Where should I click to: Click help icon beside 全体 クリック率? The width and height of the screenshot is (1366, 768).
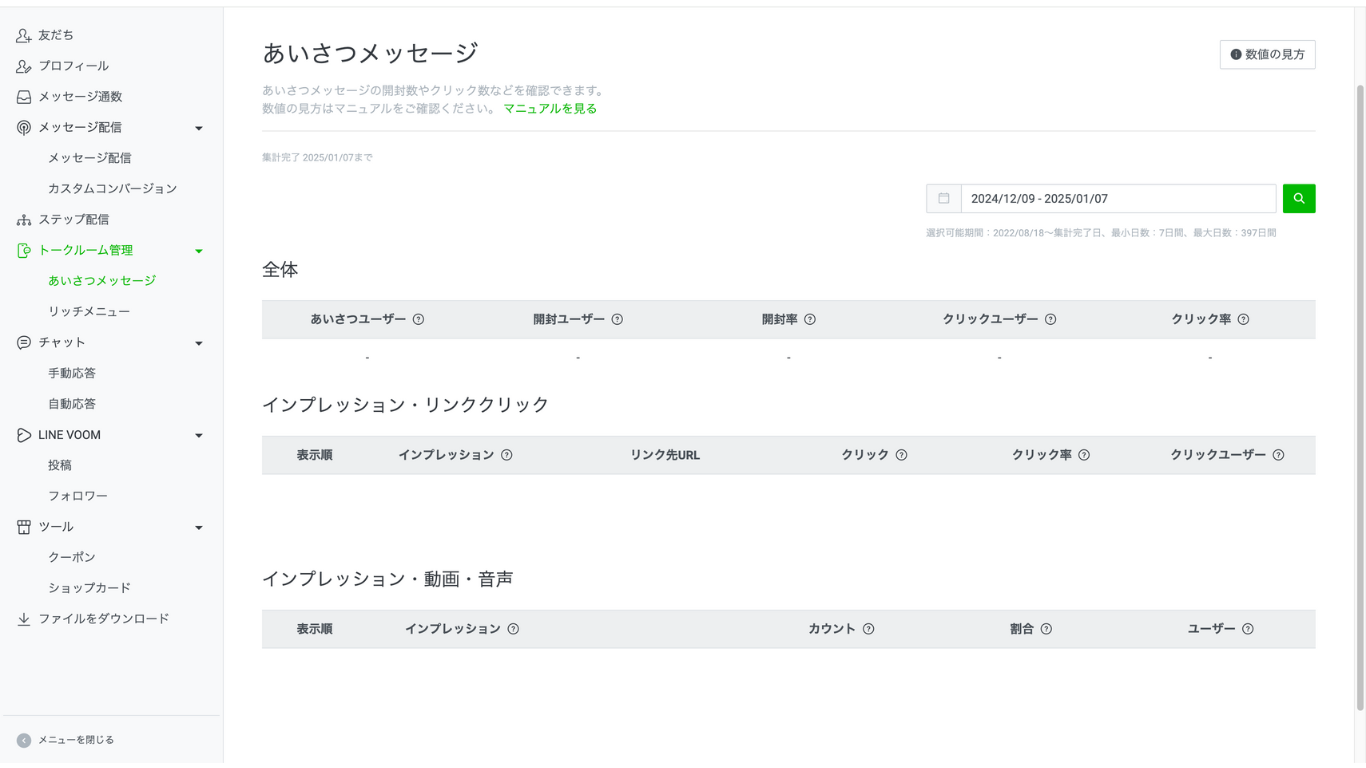pos(1243,319)
